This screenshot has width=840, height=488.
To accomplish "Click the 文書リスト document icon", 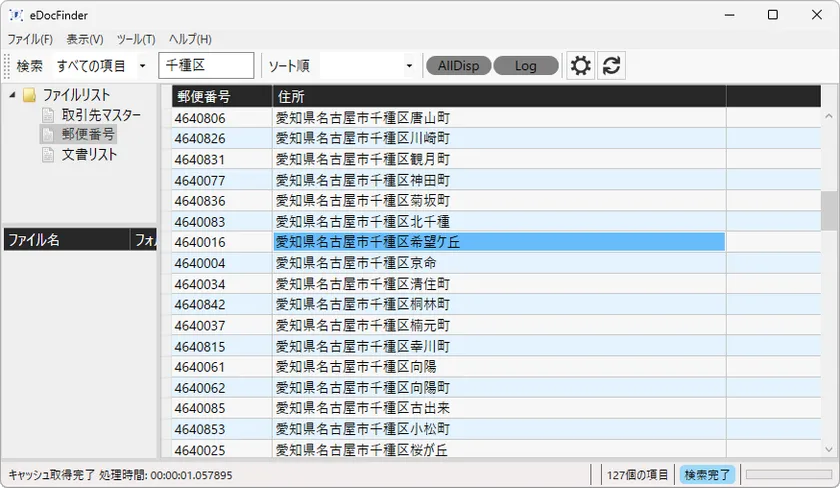I will [48, 155].
